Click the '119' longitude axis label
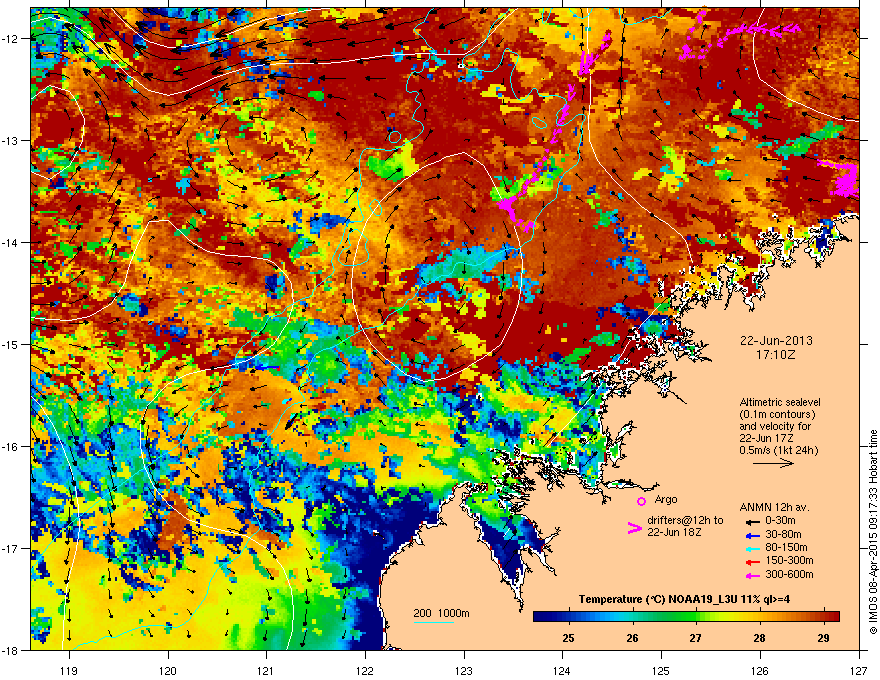Viewport: 880px width, 680px height. pyautogui.click(x=69, y=670)
